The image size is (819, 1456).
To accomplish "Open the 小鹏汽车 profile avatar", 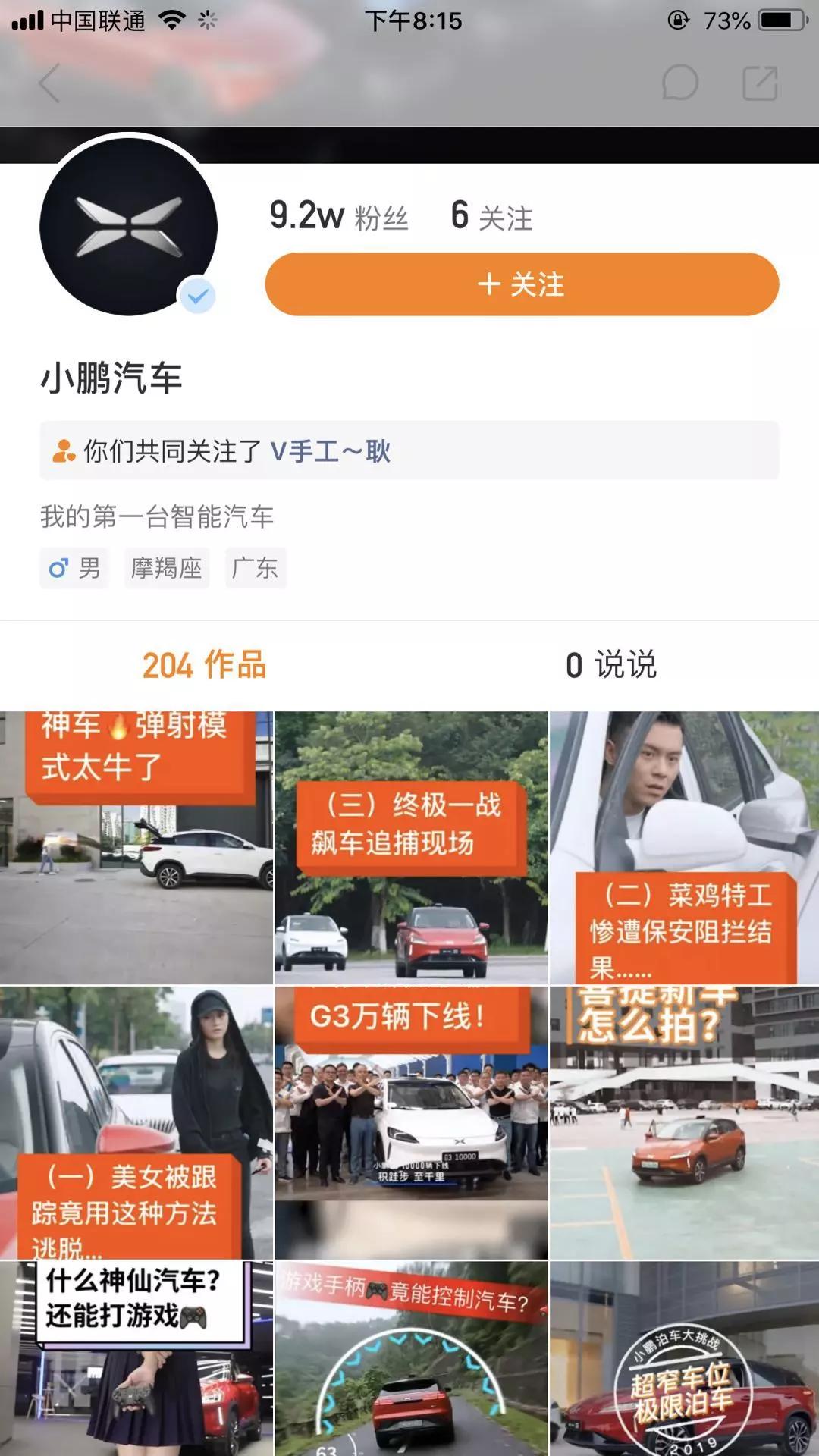I will [x=129, y=226].
